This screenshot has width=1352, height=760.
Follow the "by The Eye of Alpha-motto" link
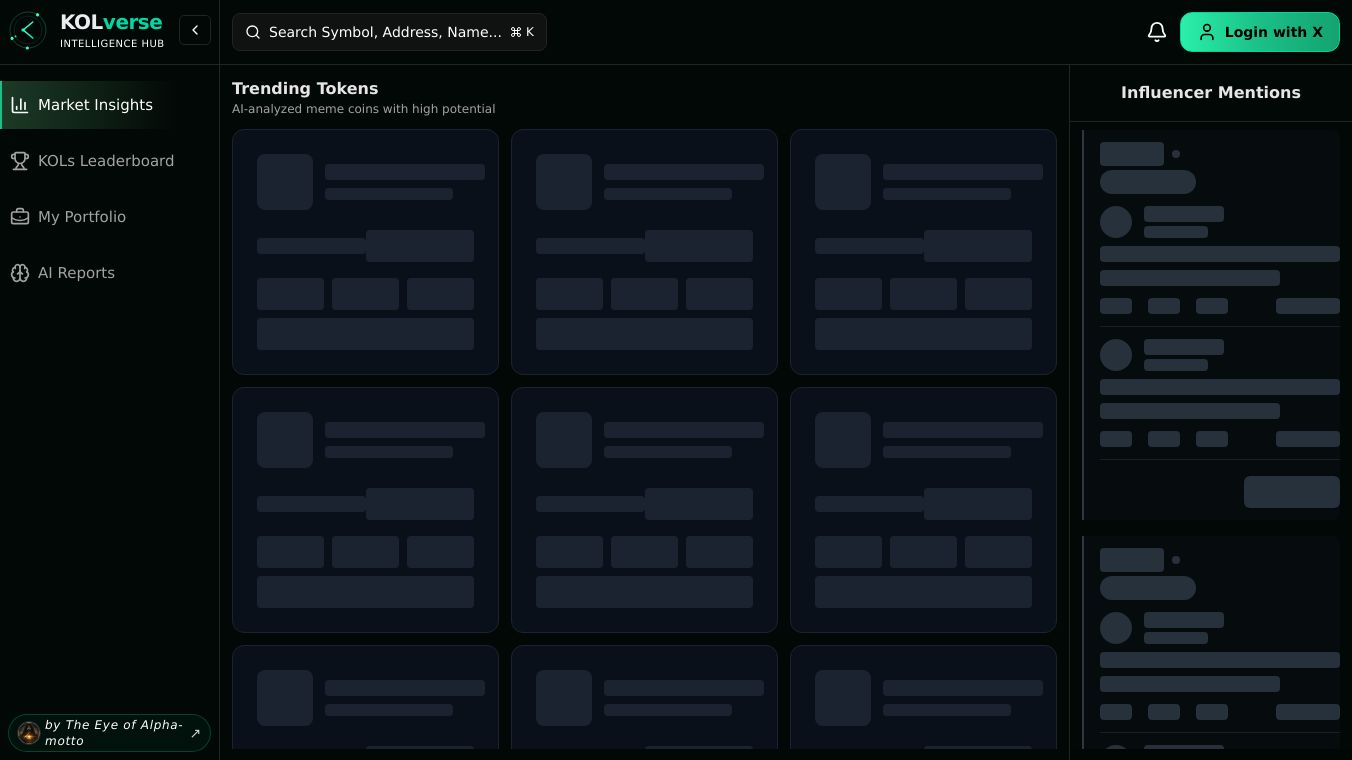[109, 733]
